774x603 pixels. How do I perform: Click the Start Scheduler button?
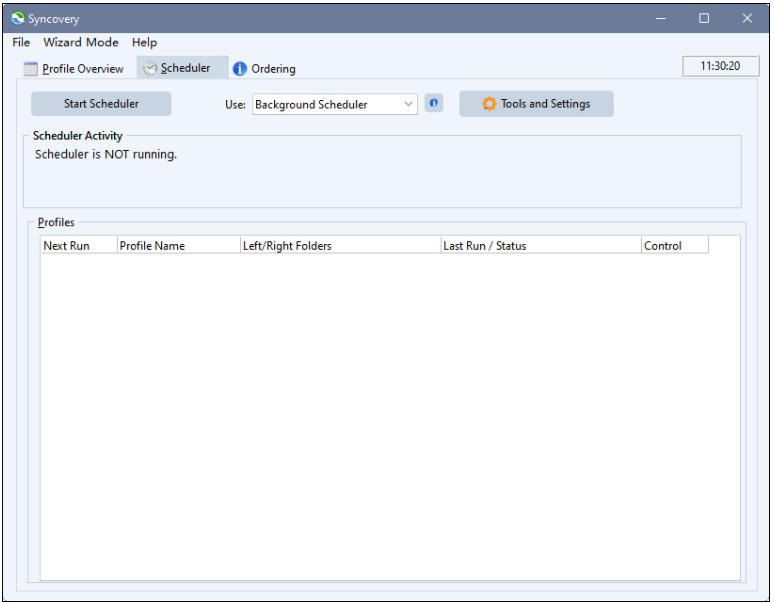pos(101,104)
